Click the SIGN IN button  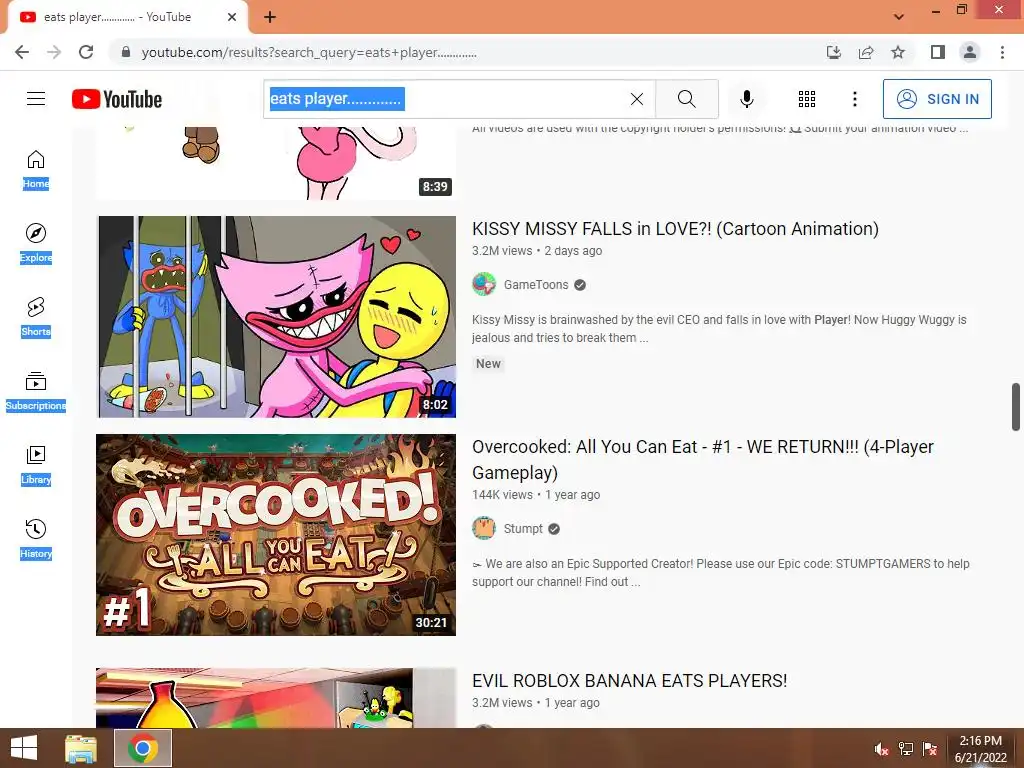937,99
